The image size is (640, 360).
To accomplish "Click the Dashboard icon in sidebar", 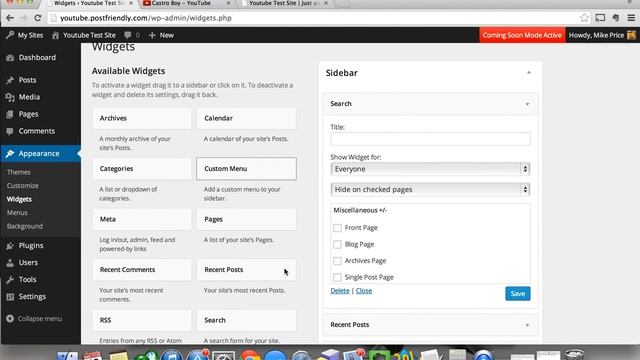I will [10, 58].
